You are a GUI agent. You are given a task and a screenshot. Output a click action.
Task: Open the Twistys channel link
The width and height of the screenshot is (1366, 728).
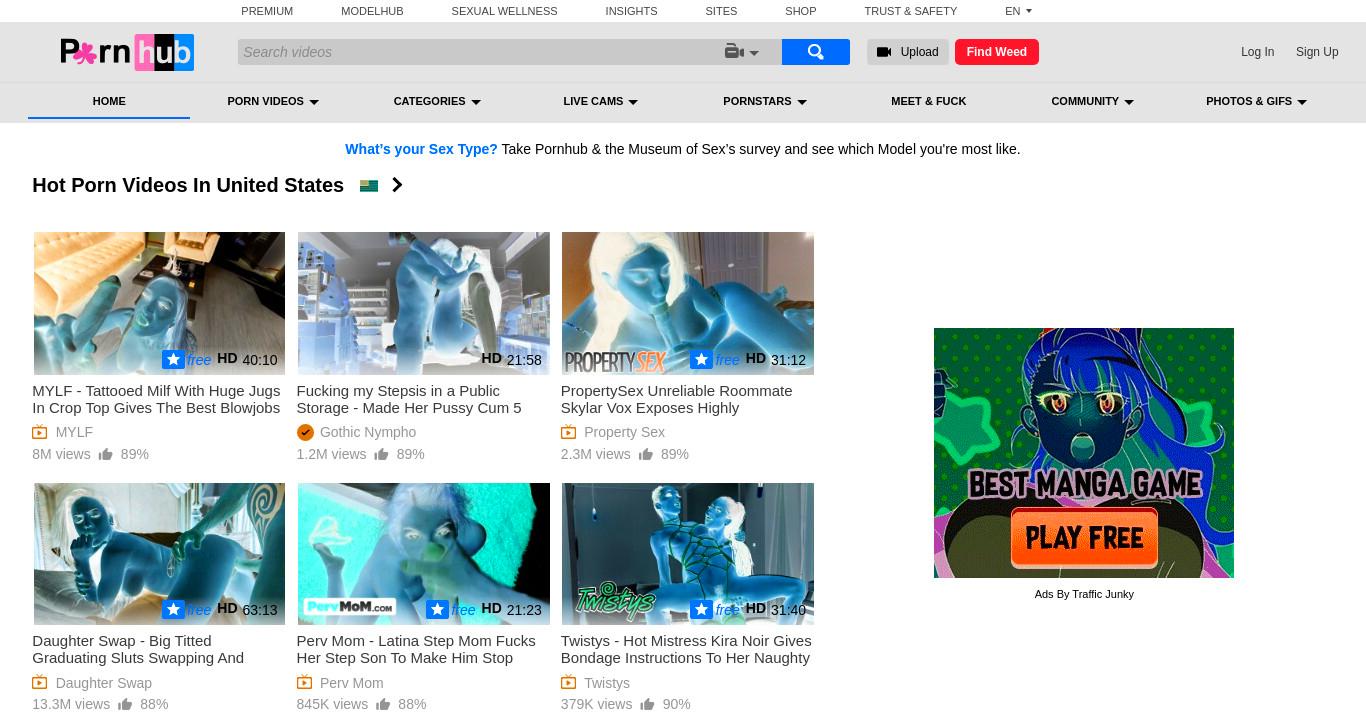(607, 683)
